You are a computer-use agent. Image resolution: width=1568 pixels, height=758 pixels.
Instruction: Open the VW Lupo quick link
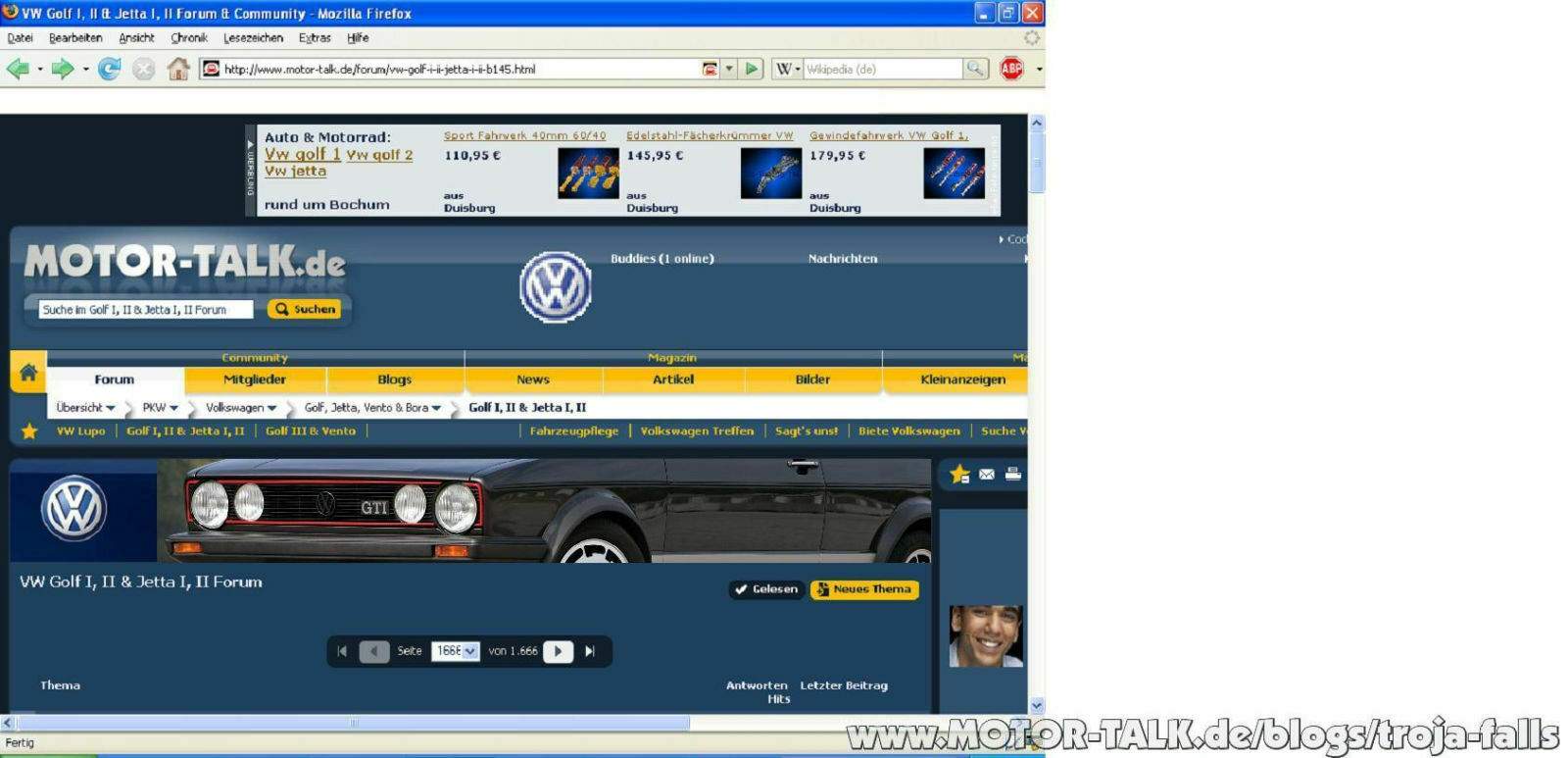tap(80, 431)
